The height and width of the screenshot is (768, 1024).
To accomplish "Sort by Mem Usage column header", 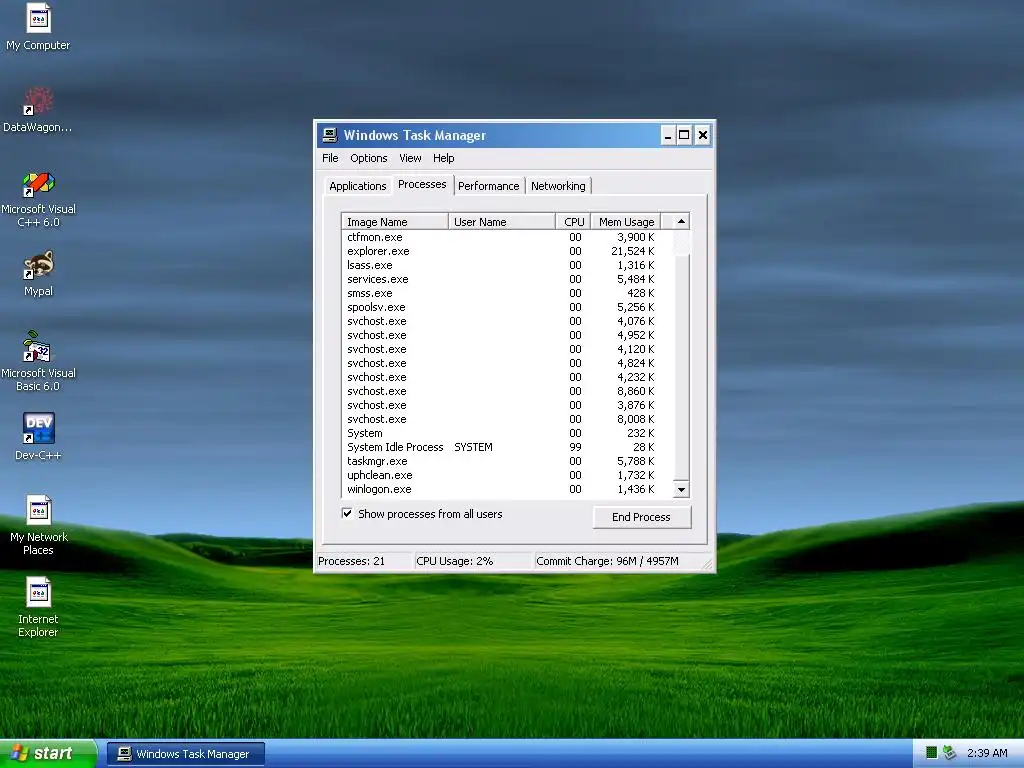I will pos(626,222).
